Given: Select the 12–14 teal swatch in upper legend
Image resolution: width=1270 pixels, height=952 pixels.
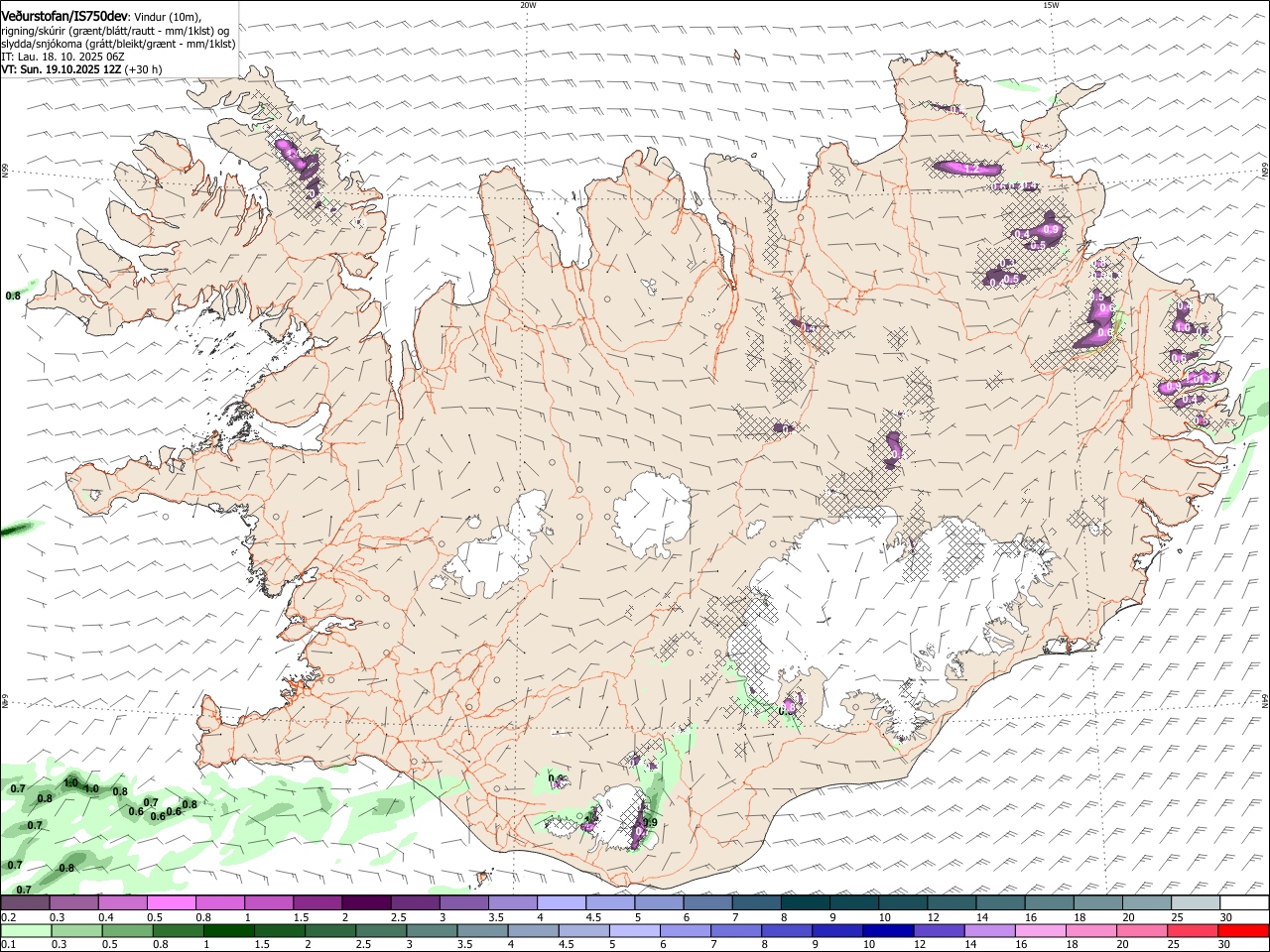Looking at the screenshot, I should pyautogui.click(x=951, y=903).
